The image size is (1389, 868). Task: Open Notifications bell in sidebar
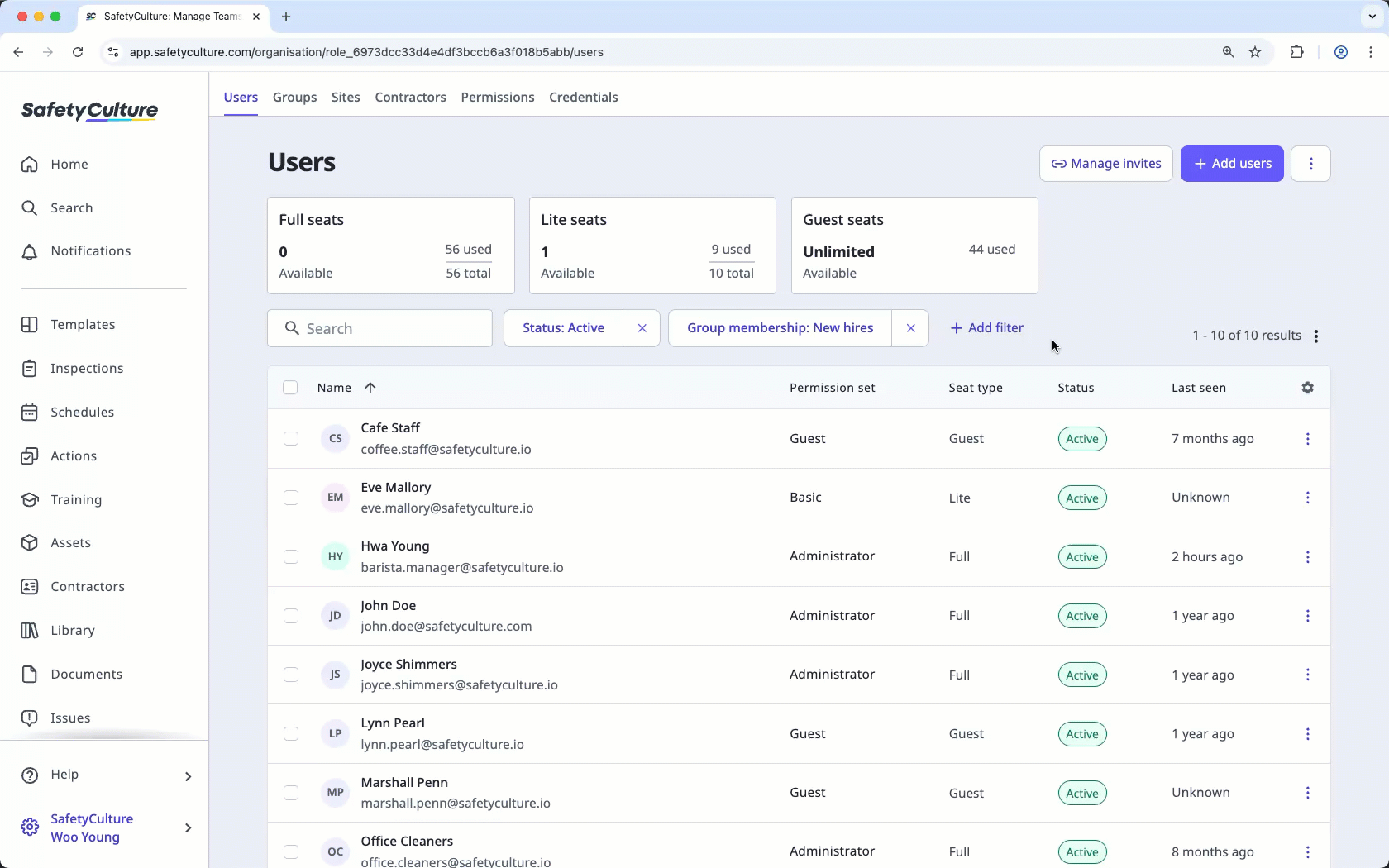tap(76, 251)
